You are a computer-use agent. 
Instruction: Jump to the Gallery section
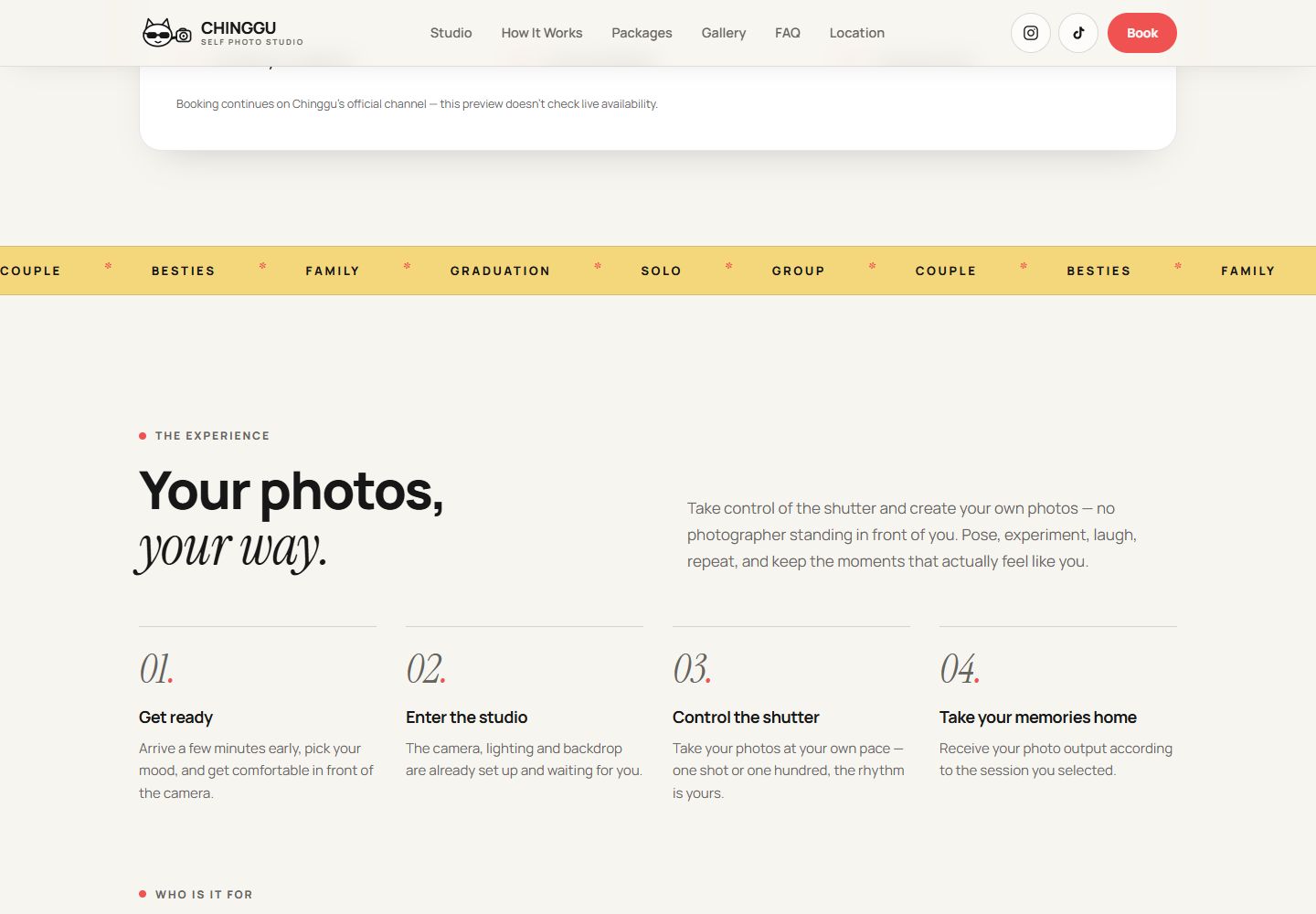click(x=724, y=33)
